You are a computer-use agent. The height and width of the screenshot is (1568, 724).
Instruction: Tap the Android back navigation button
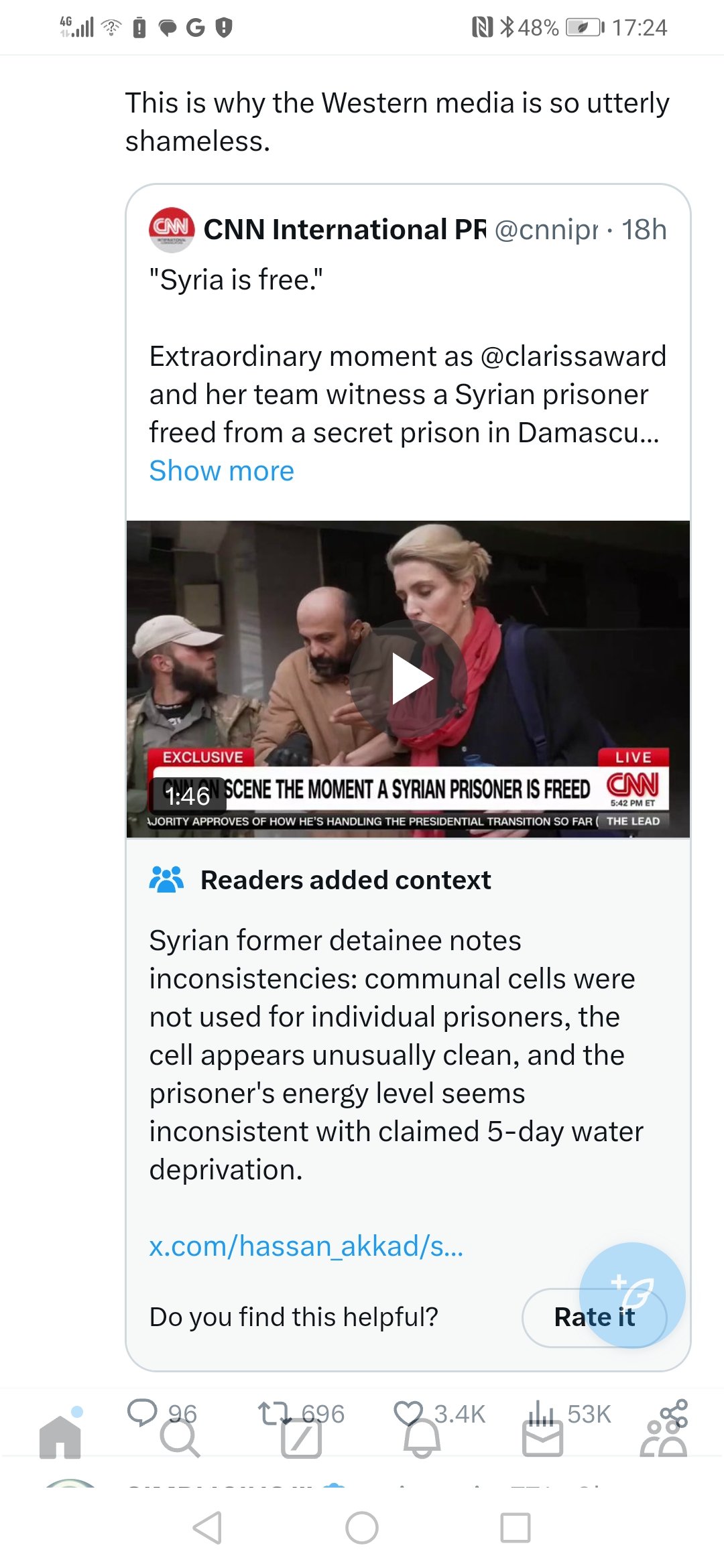[207, 1528]
